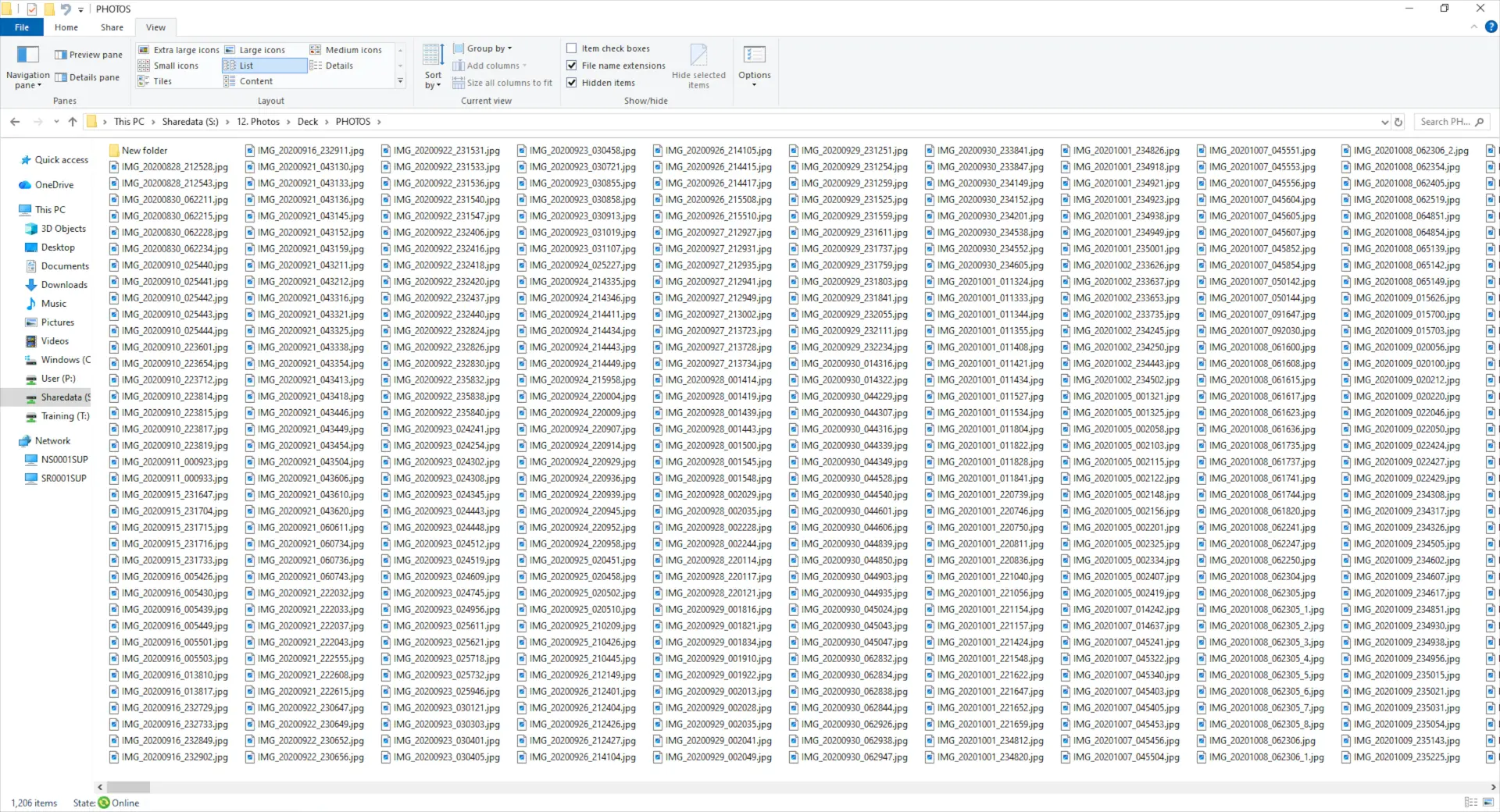Open Explorer help
The width and height of the screenshot is (1500, 812).
(x=1491, y=27)
